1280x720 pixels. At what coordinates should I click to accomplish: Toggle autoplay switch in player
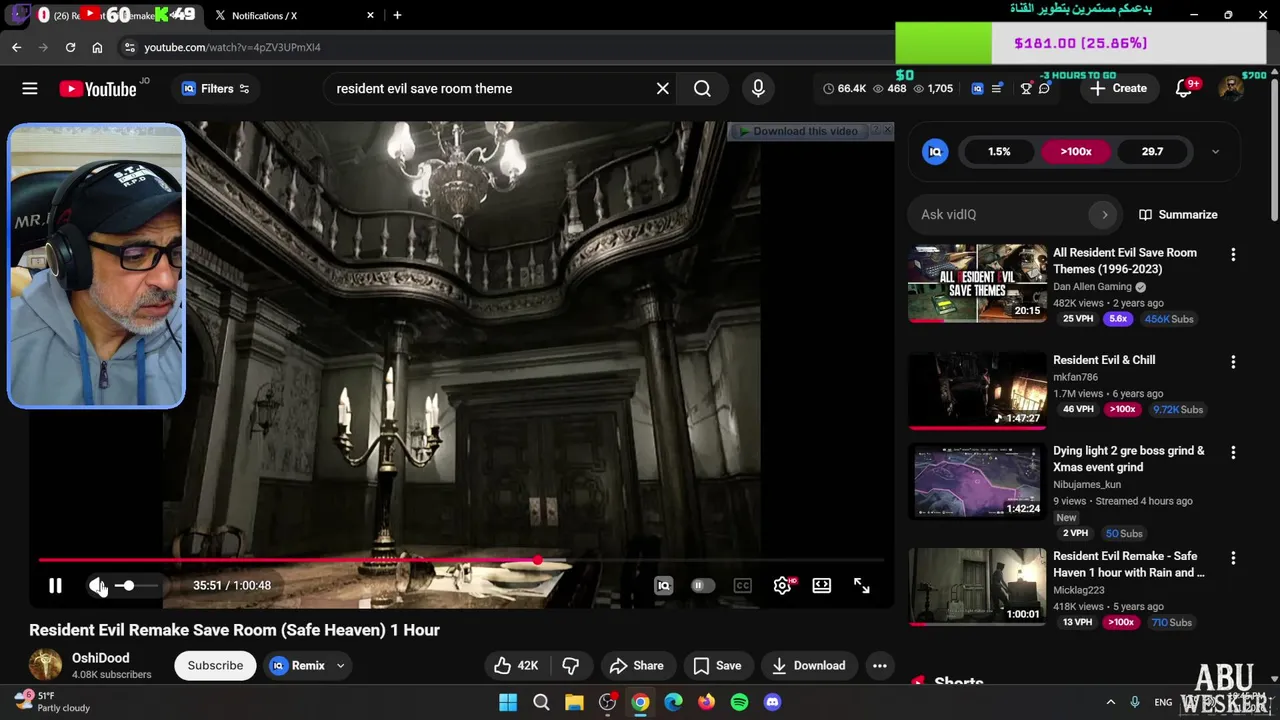(703, 585)
